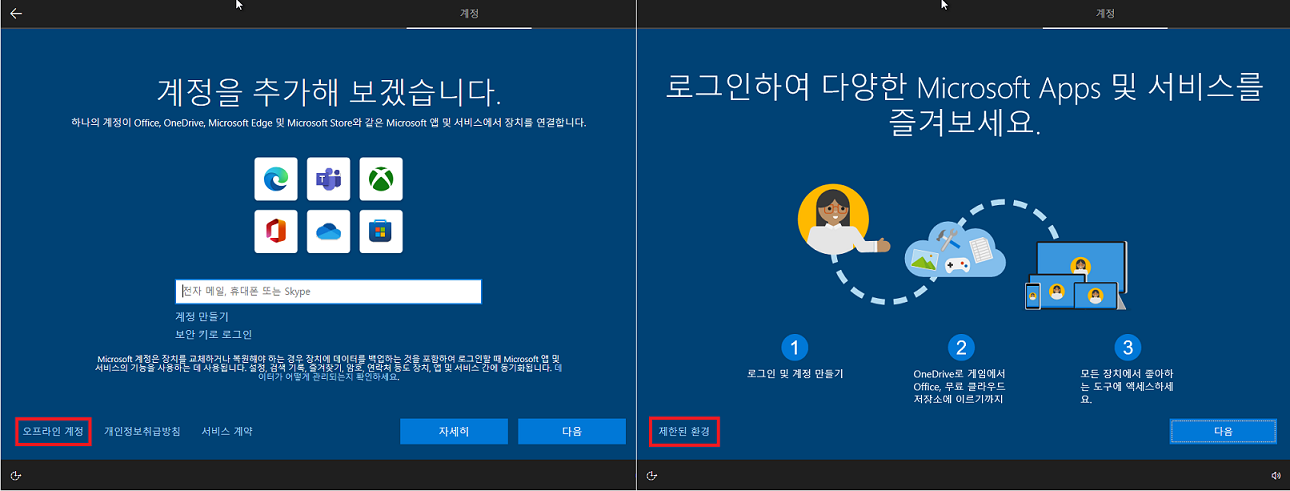
Task: Open ease of access on right screen
Action: (x=652, y=476)
